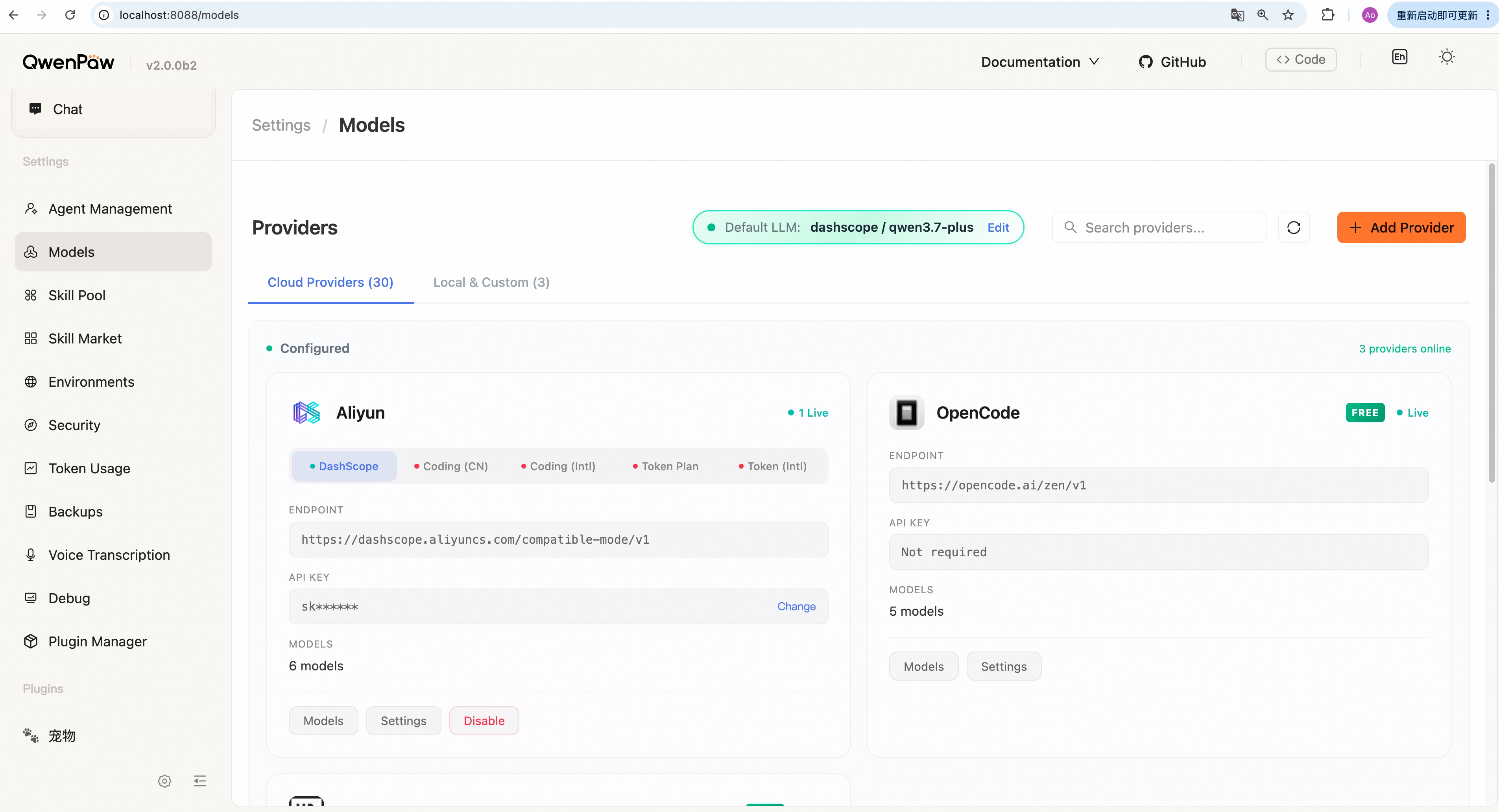The image size is (1499, 812).
Task: Toggle light/dark theme sun icon
Action: tap(1447, 57)
